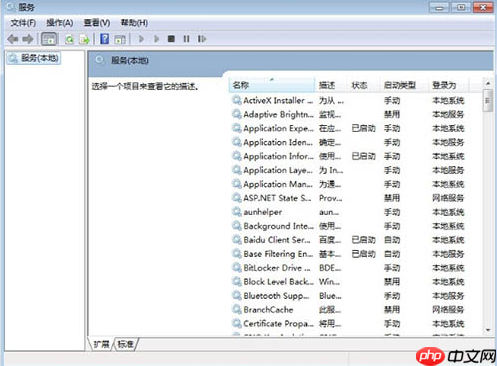Viewport: 497px width, 366px height.
Task: Click the Properties pane toolbar icon
Action: 120,40
